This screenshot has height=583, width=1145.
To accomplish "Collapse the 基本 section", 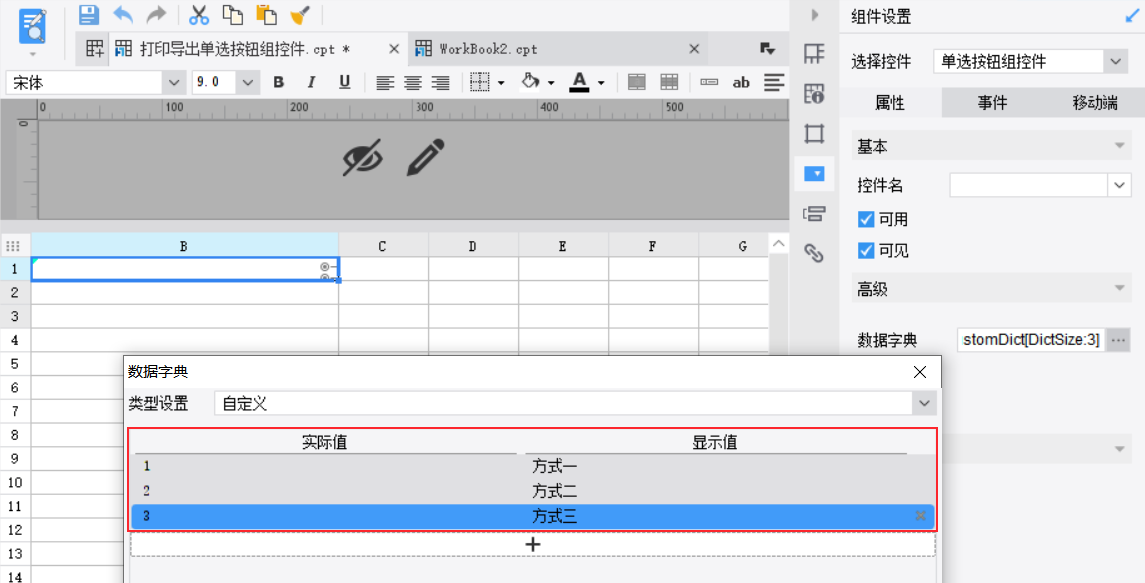I will 1119,146.
